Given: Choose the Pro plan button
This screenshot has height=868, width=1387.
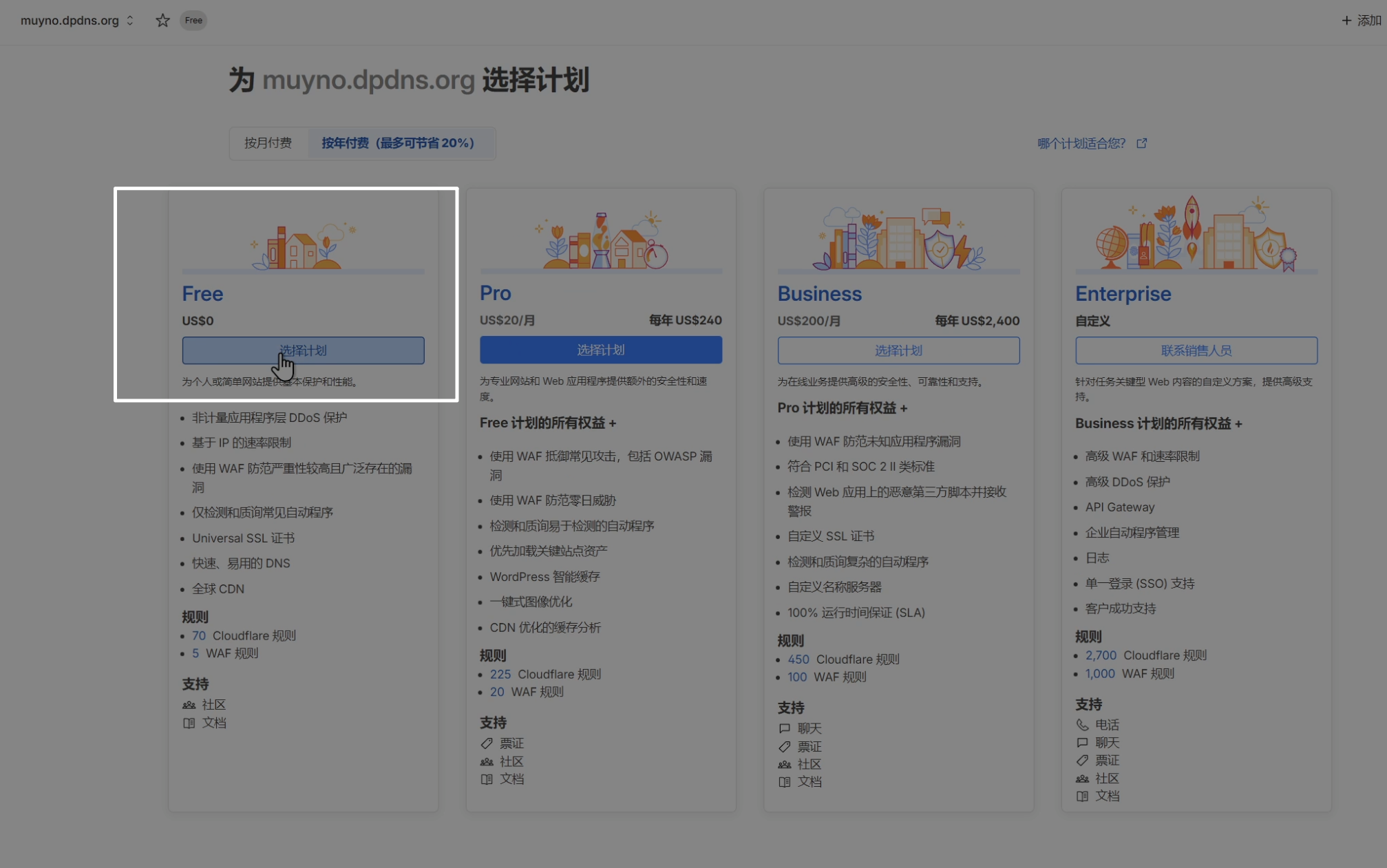Looking at the screenshot, I should tap(600, 350).
